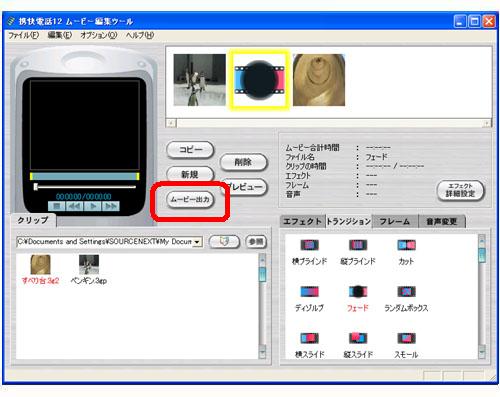Open the clip folder path dropdown

point(197,242)
